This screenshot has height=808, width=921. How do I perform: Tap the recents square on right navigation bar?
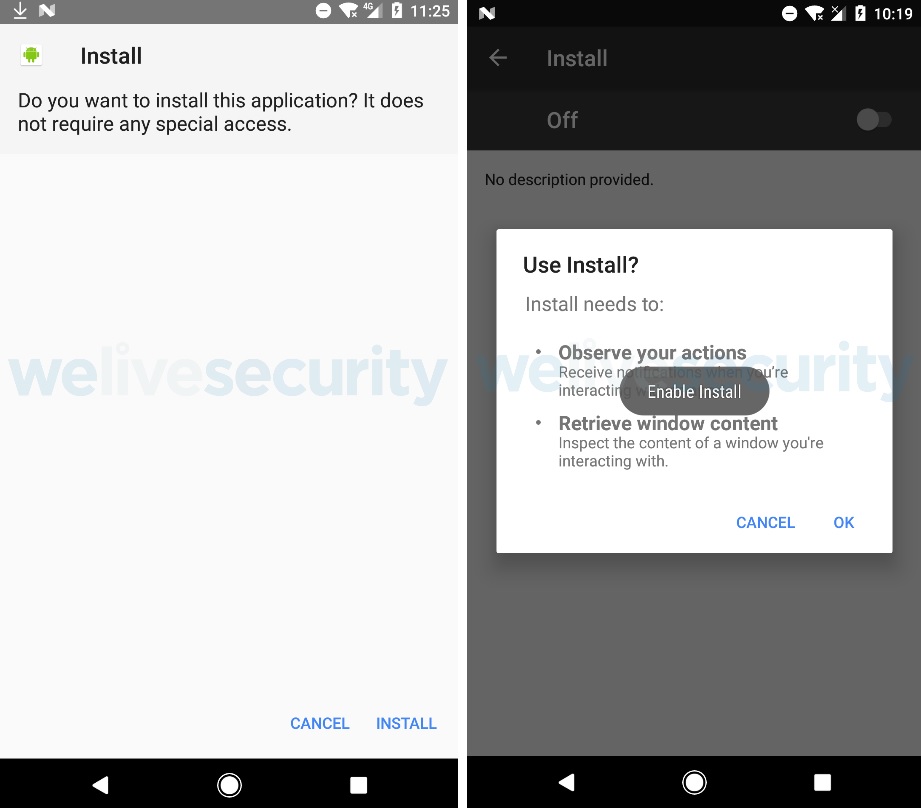(822, 782)
